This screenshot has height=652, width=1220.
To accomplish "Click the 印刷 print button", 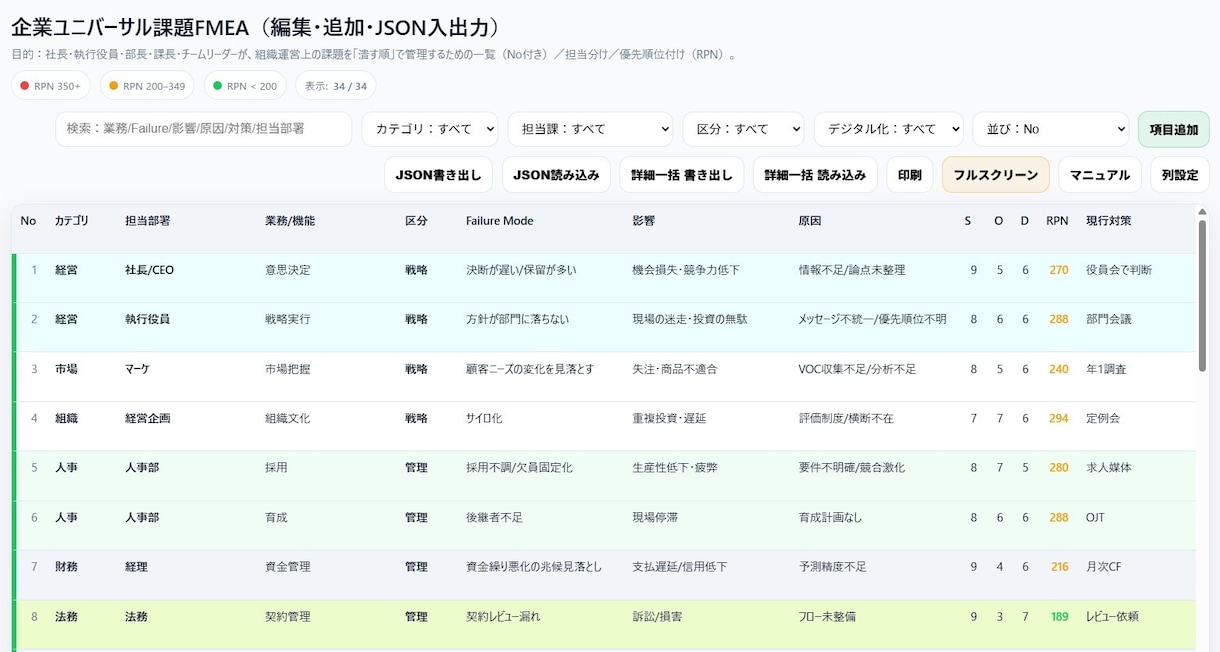I will point(910,174).
